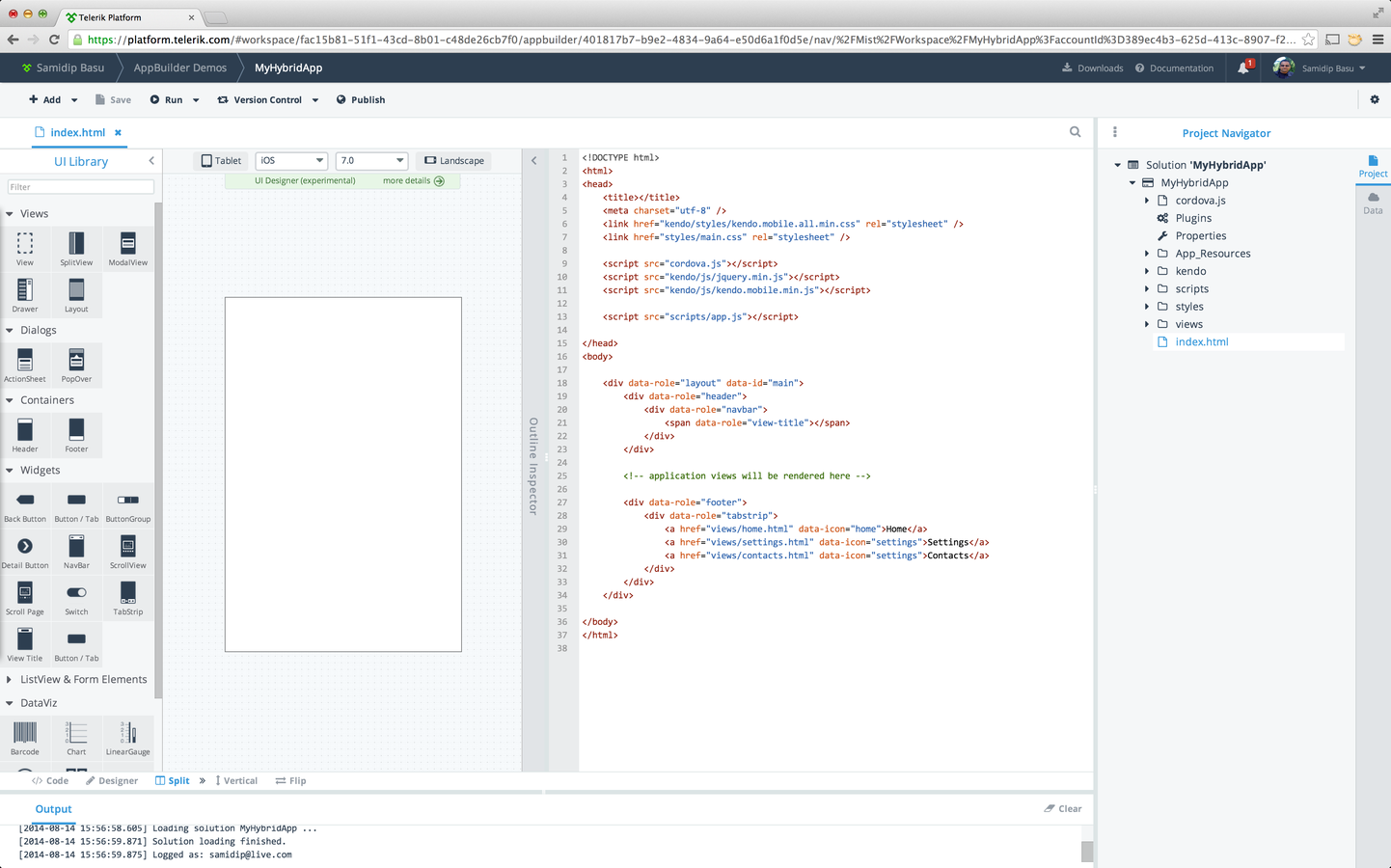Expand ListView & Form Elements section

tap(10, 680)
